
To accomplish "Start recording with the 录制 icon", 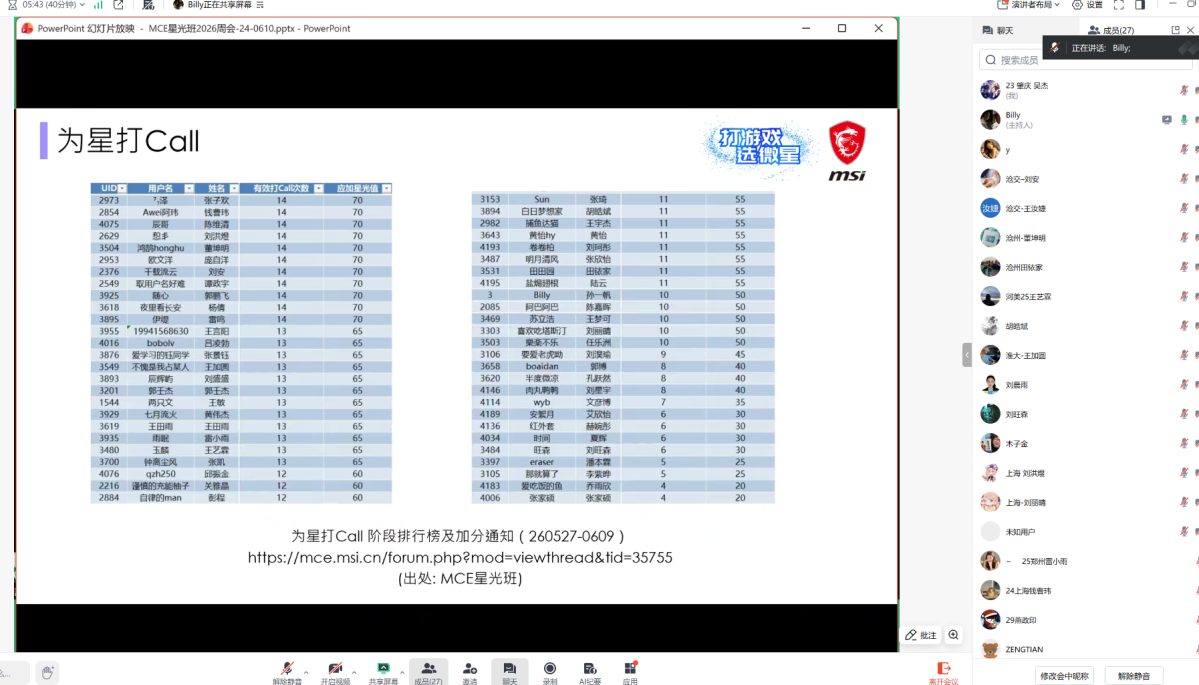I will click(x=550, y=671).
